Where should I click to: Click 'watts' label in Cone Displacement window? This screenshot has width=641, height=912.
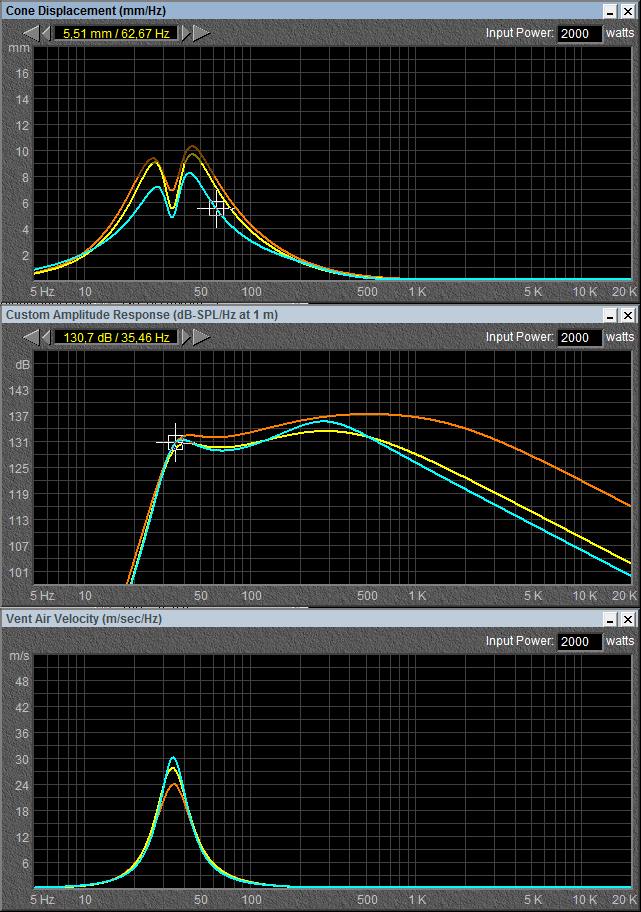[620, 33]
